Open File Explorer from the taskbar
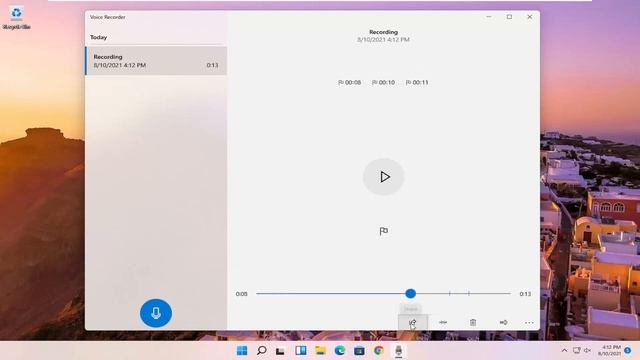This screenshot has height=360, width=640. (320, 351)
